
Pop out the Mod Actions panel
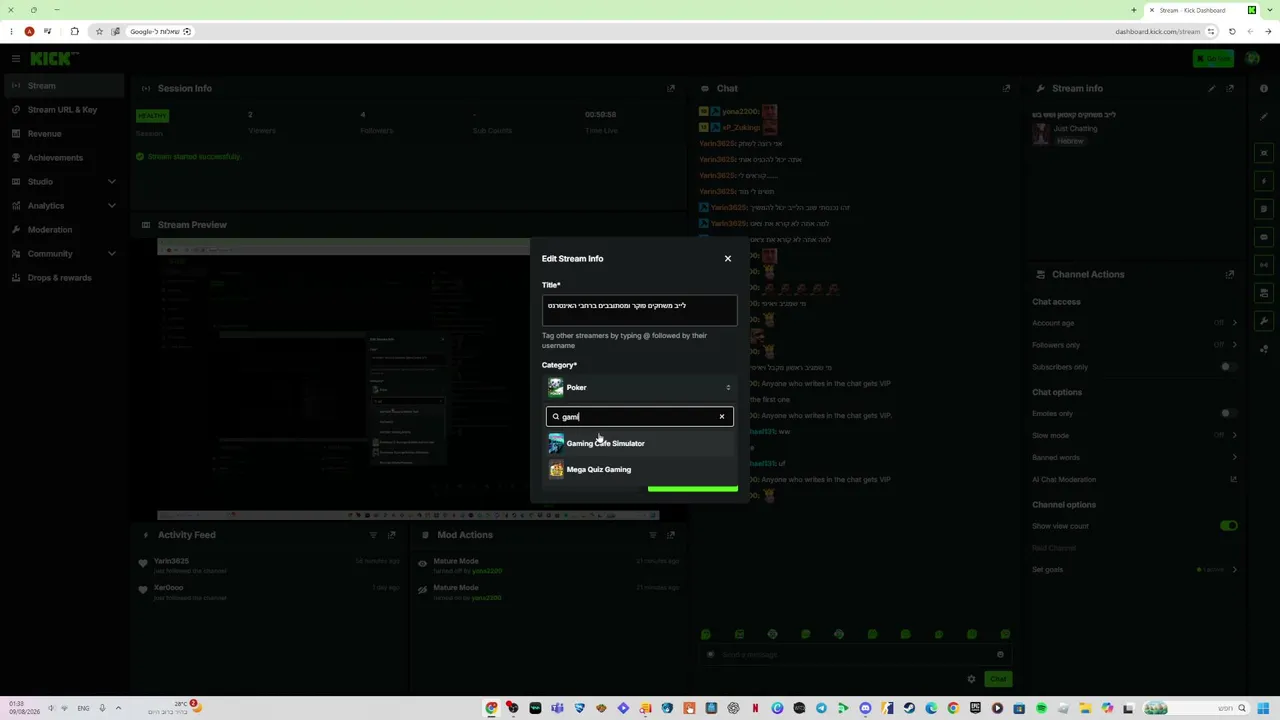(671, 535)
